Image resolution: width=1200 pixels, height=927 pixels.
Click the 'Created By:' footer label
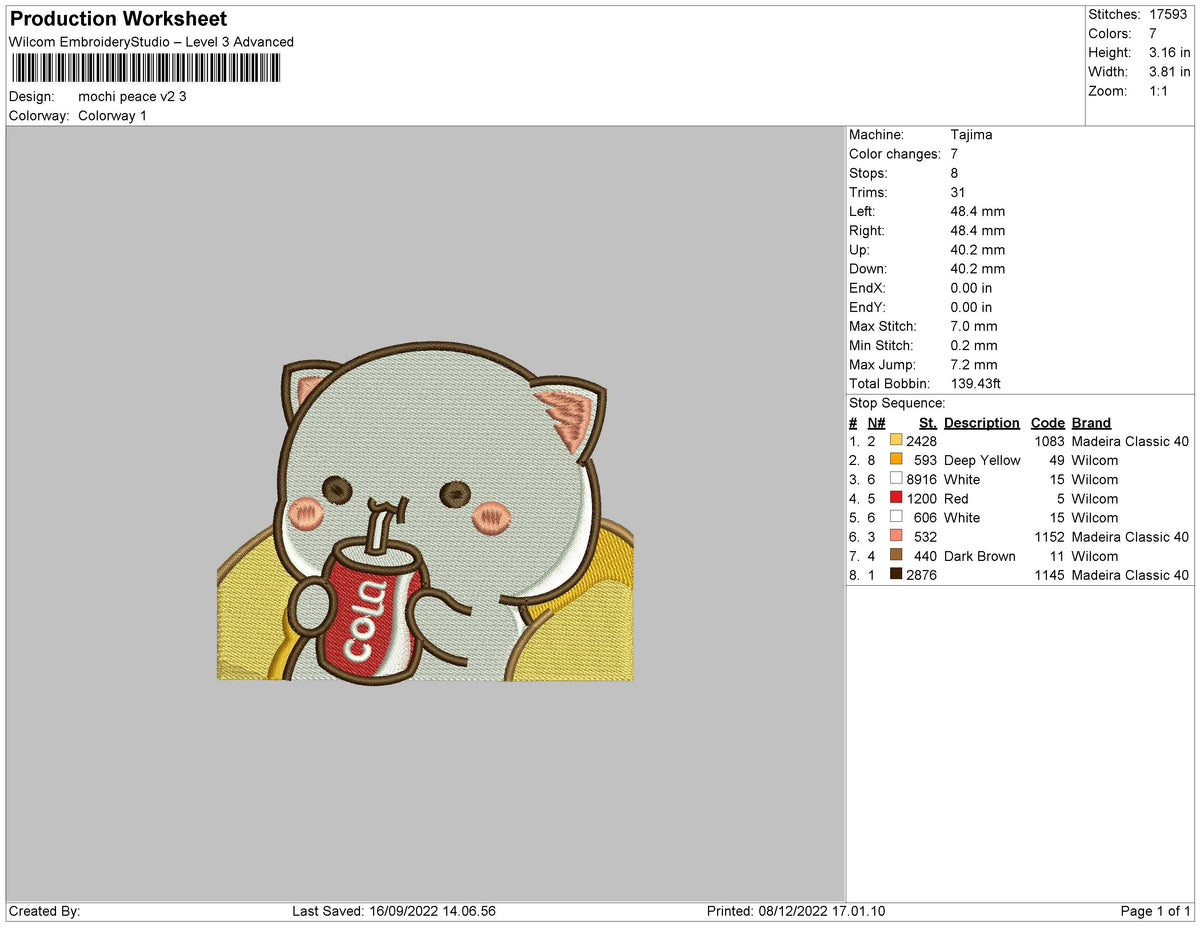coord(44,911)
